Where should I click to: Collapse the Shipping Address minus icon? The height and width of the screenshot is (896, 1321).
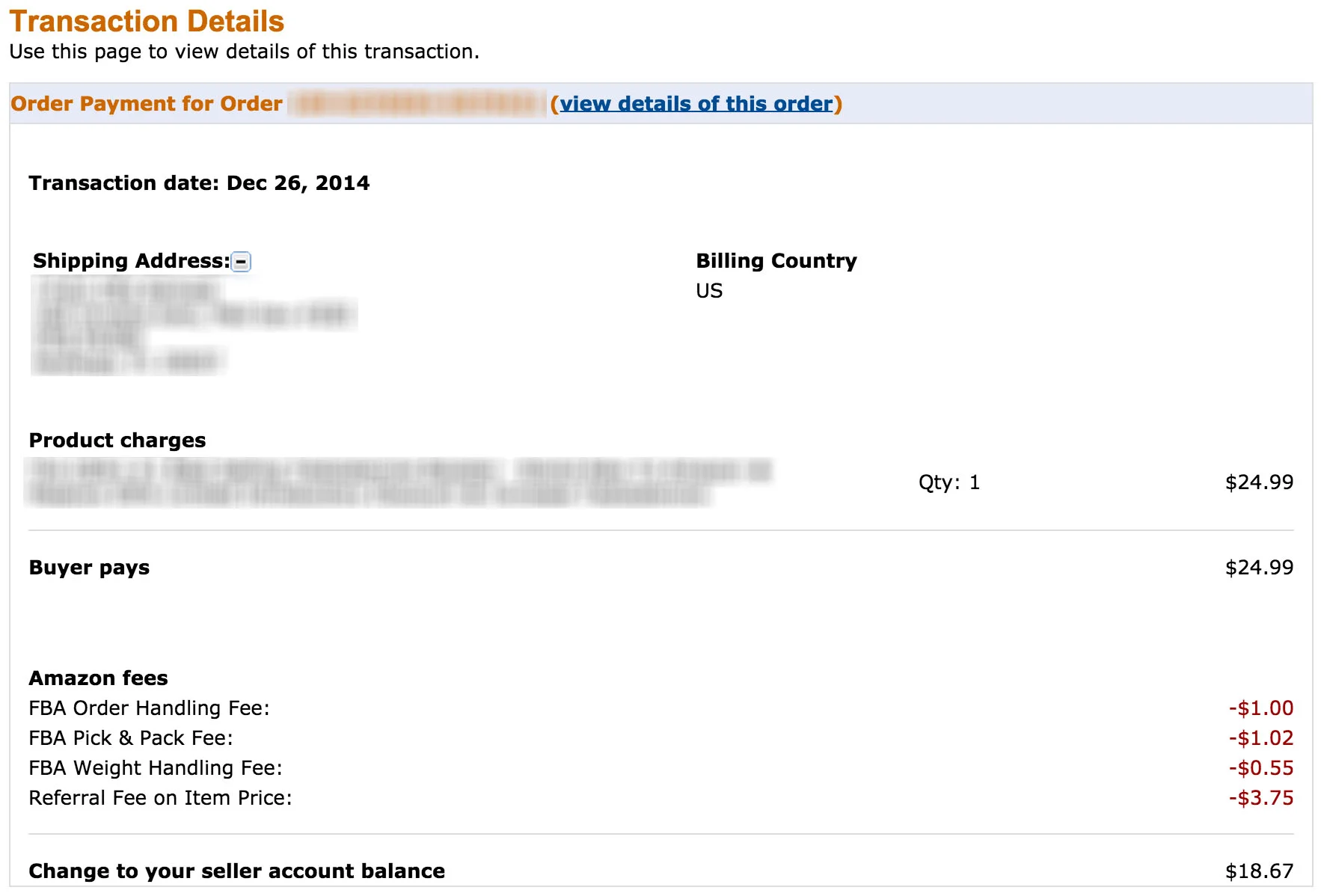coord(241,262)
